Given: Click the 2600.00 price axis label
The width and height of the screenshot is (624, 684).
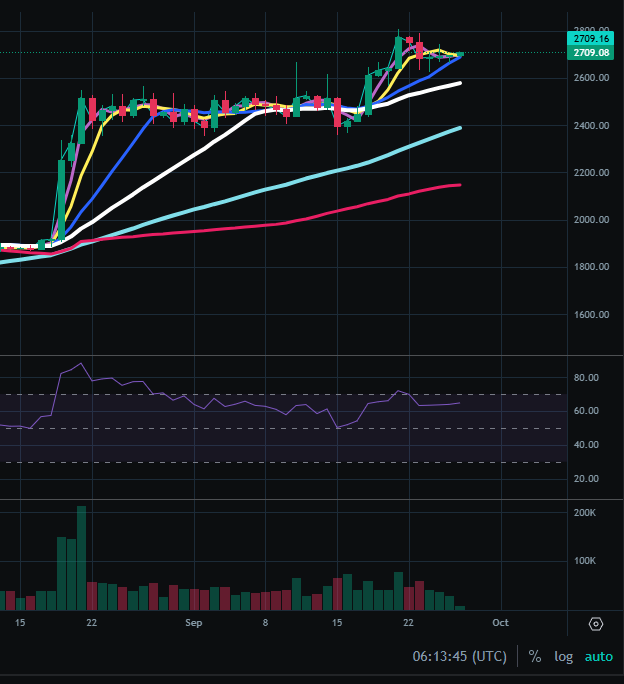Looking at the screenshot, I should click(591, 78).
